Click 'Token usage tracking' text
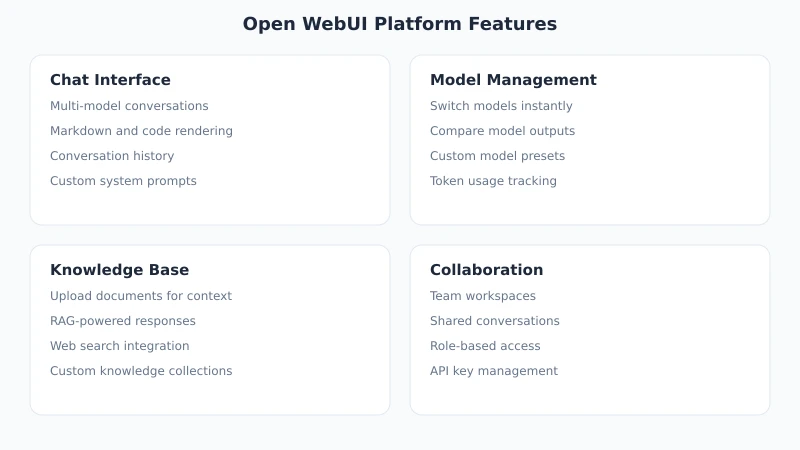This screenshot has width=800, height=450. pos(493,181)
